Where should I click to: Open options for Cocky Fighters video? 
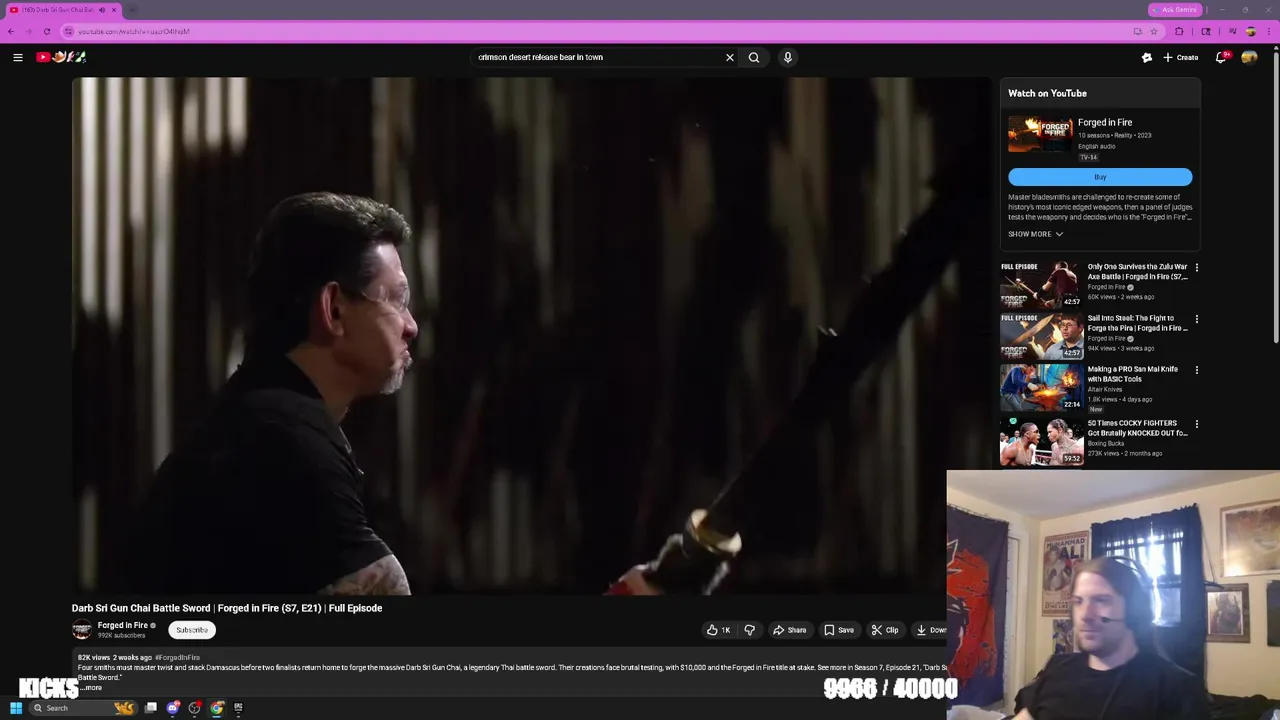[x=1196, y=424]
